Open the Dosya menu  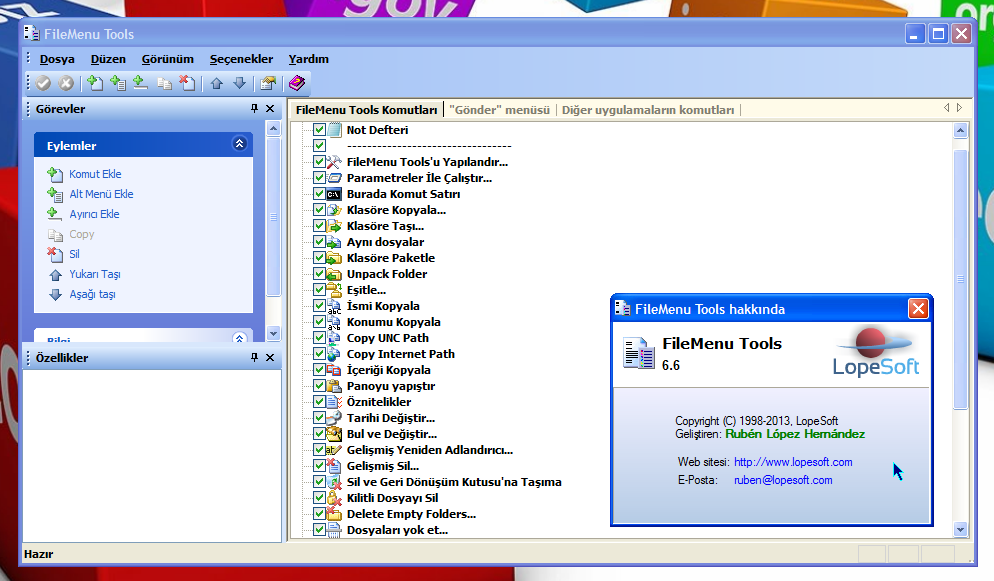click(57, 59)
